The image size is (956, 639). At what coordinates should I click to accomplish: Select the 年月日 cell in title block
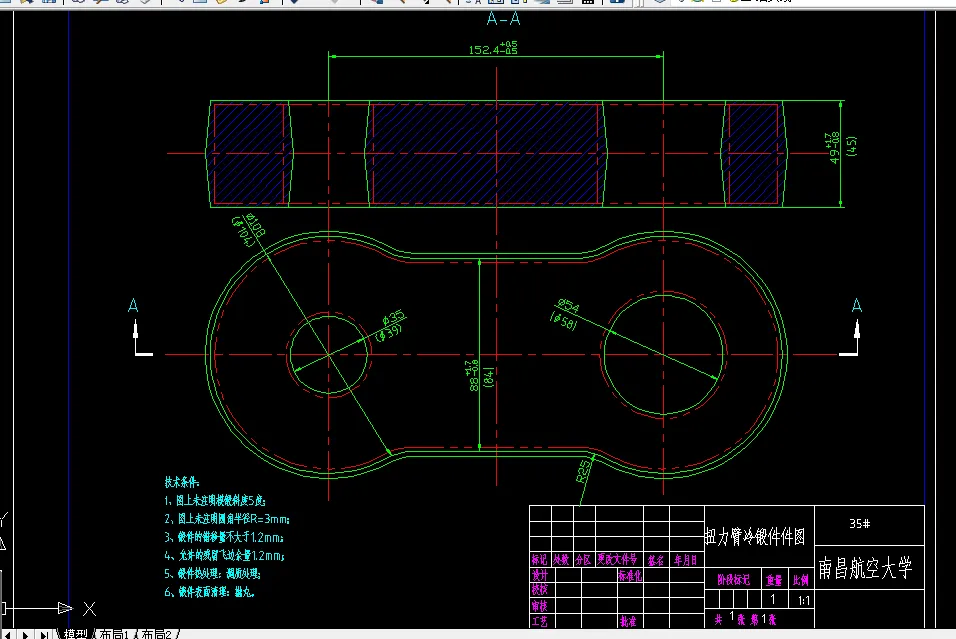tap(686, 560)
